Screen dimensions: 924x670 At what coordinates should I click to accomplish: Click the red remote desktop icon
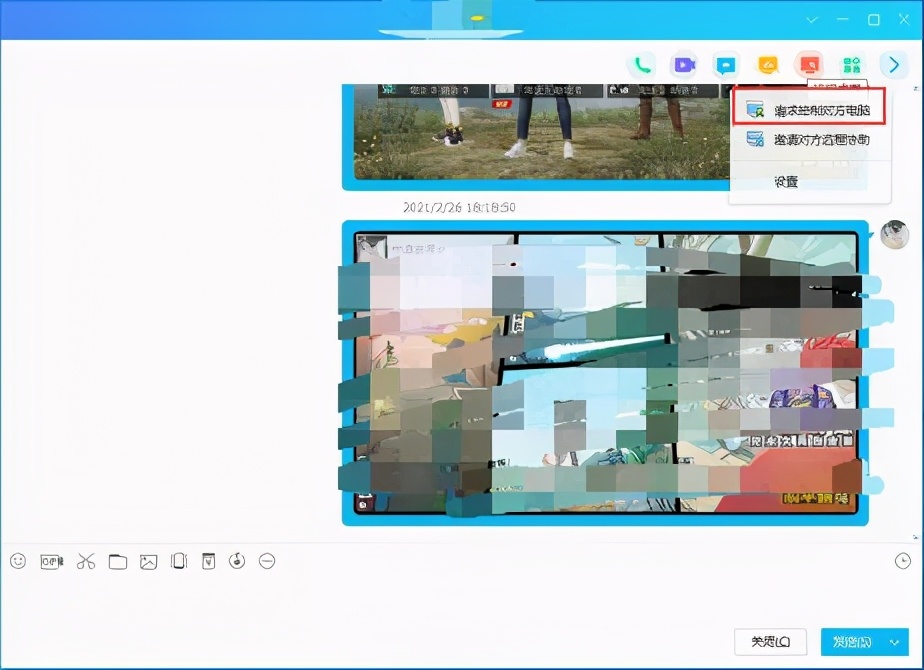tap(809, 65)
